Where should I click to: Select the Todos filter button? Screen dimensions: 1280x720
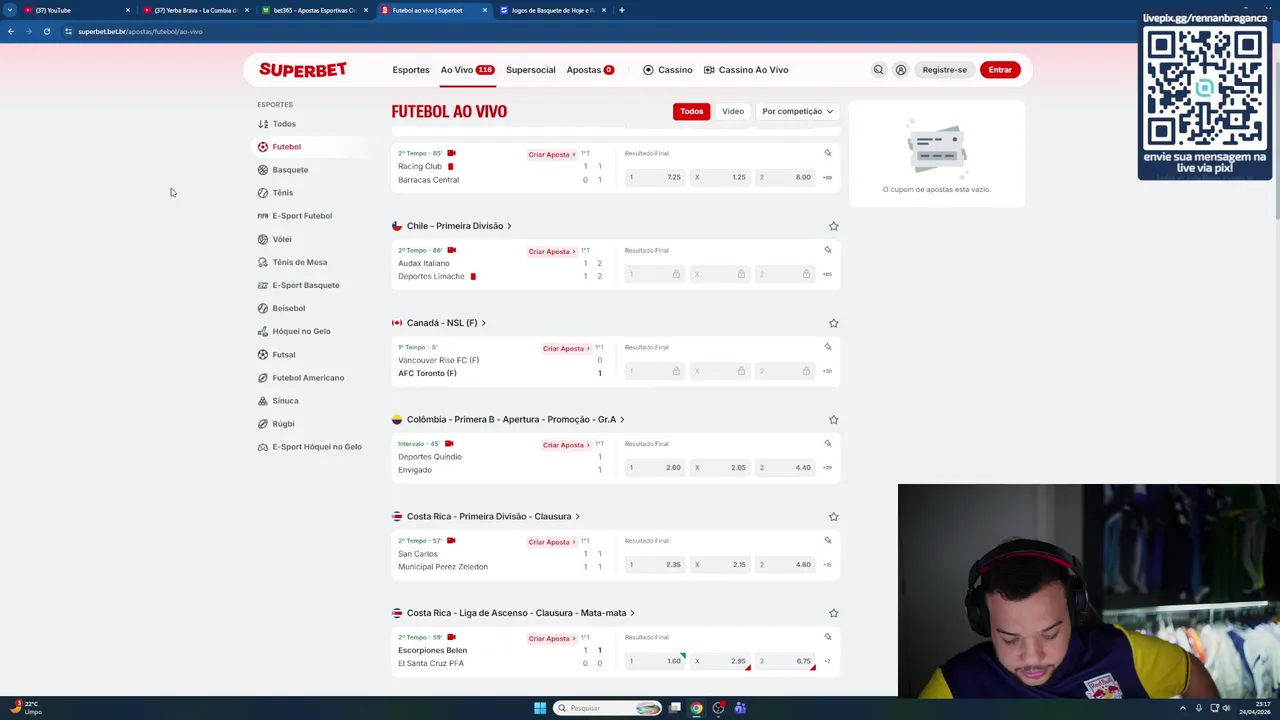(x=692, y=111)
